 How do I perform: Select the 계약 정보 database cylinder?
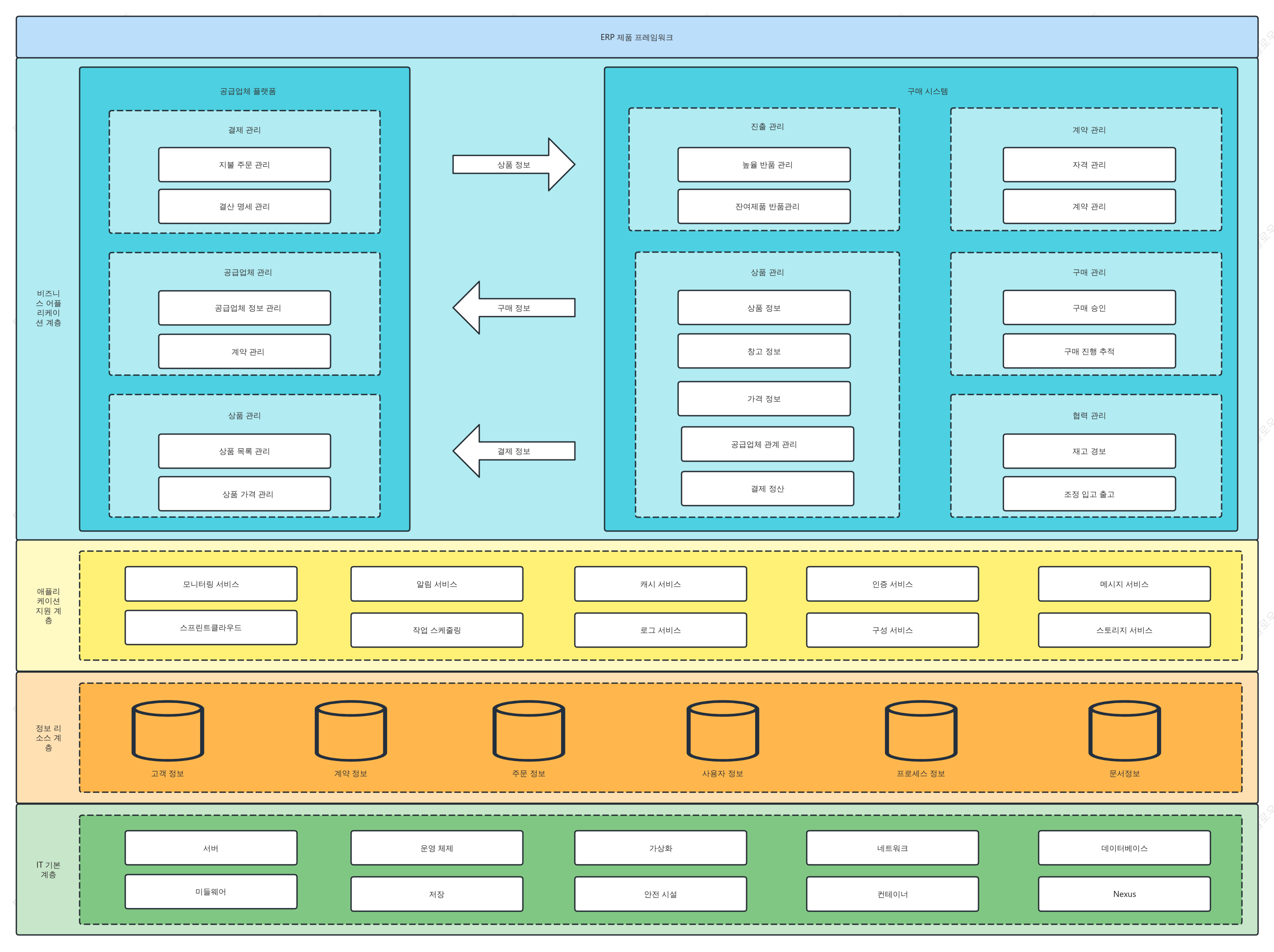pos(351,730)
